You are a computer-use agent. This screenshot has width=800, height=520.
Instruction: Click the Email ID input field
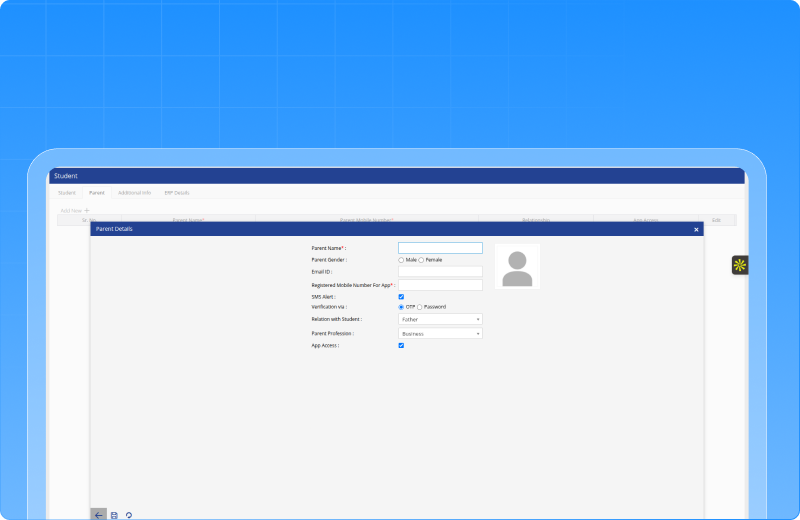click(440, 271)
